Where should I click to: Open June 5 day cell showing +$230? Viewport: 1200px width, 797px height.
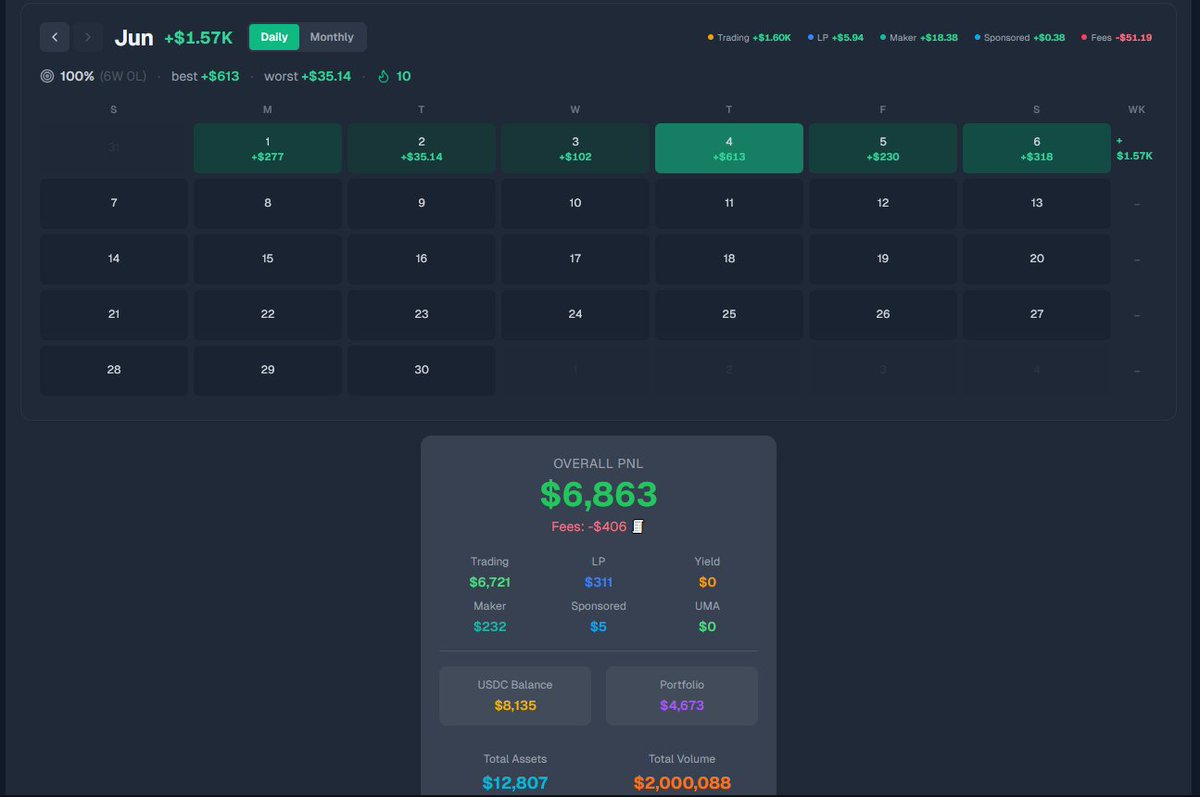coord(883,148)
